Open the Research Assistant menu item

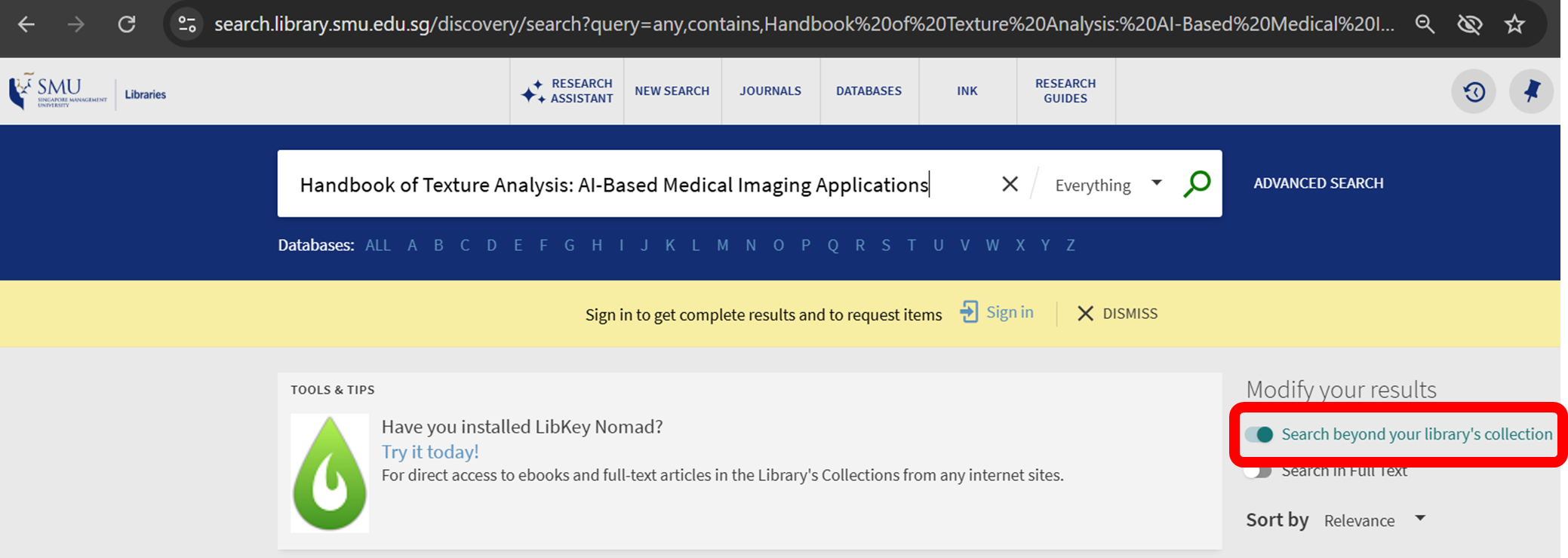[x=567, y=91]
